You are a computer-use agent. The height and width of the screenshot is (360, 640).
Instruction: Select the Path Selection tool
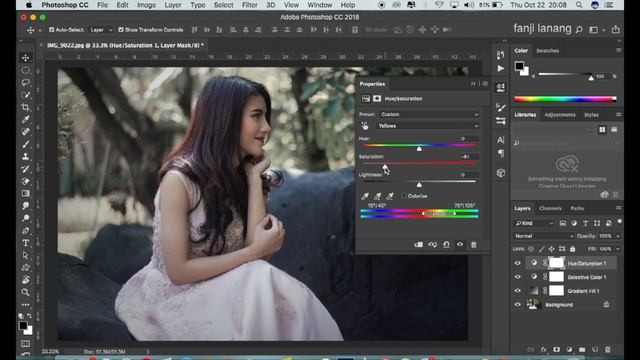click(x=26, y=256)
